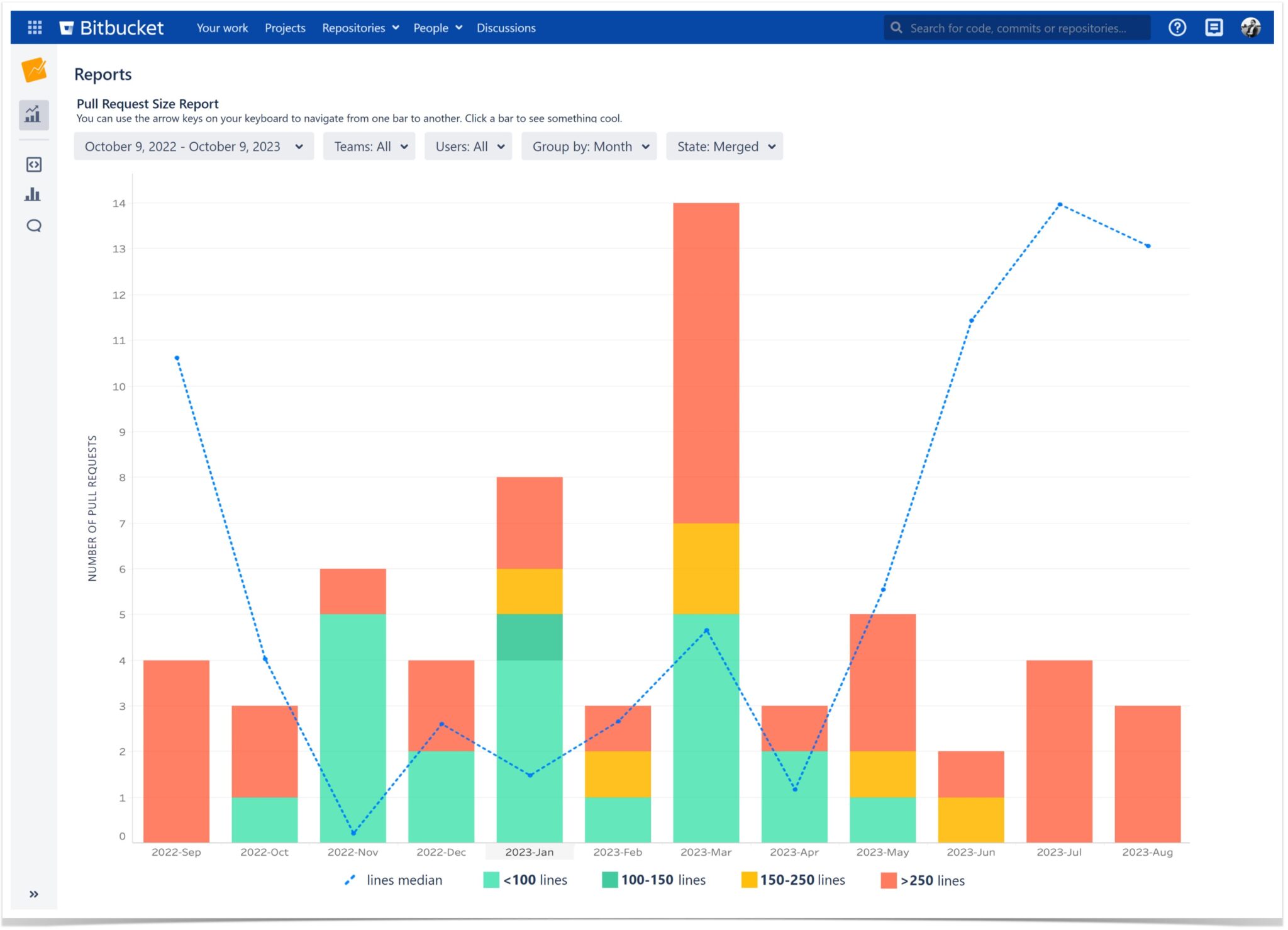The height and width of the screenshot is (930, 1288).
Task: Open the Group by: Month dropdown
Action: (x=590, y=146)
